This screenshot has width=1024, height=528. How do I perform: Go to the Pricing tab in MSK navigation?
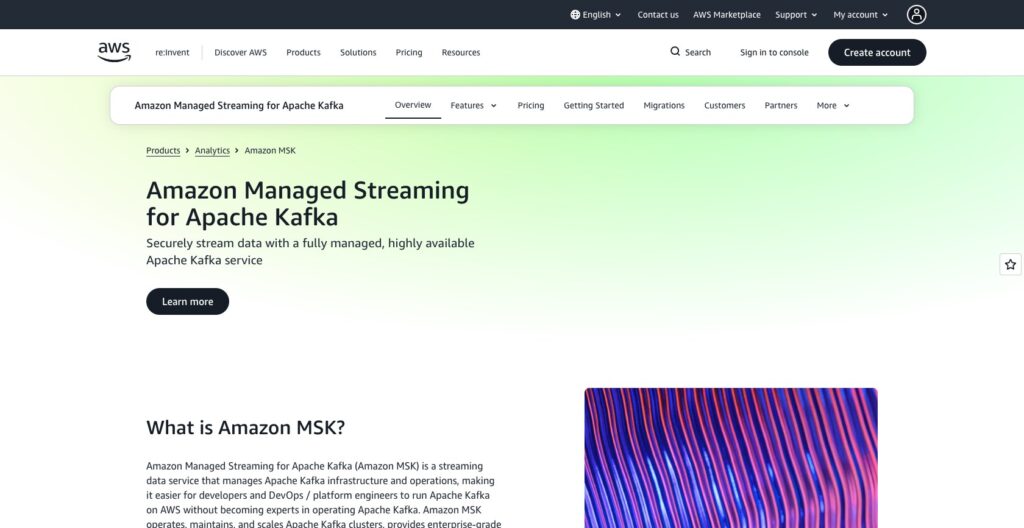pos(530,105)
